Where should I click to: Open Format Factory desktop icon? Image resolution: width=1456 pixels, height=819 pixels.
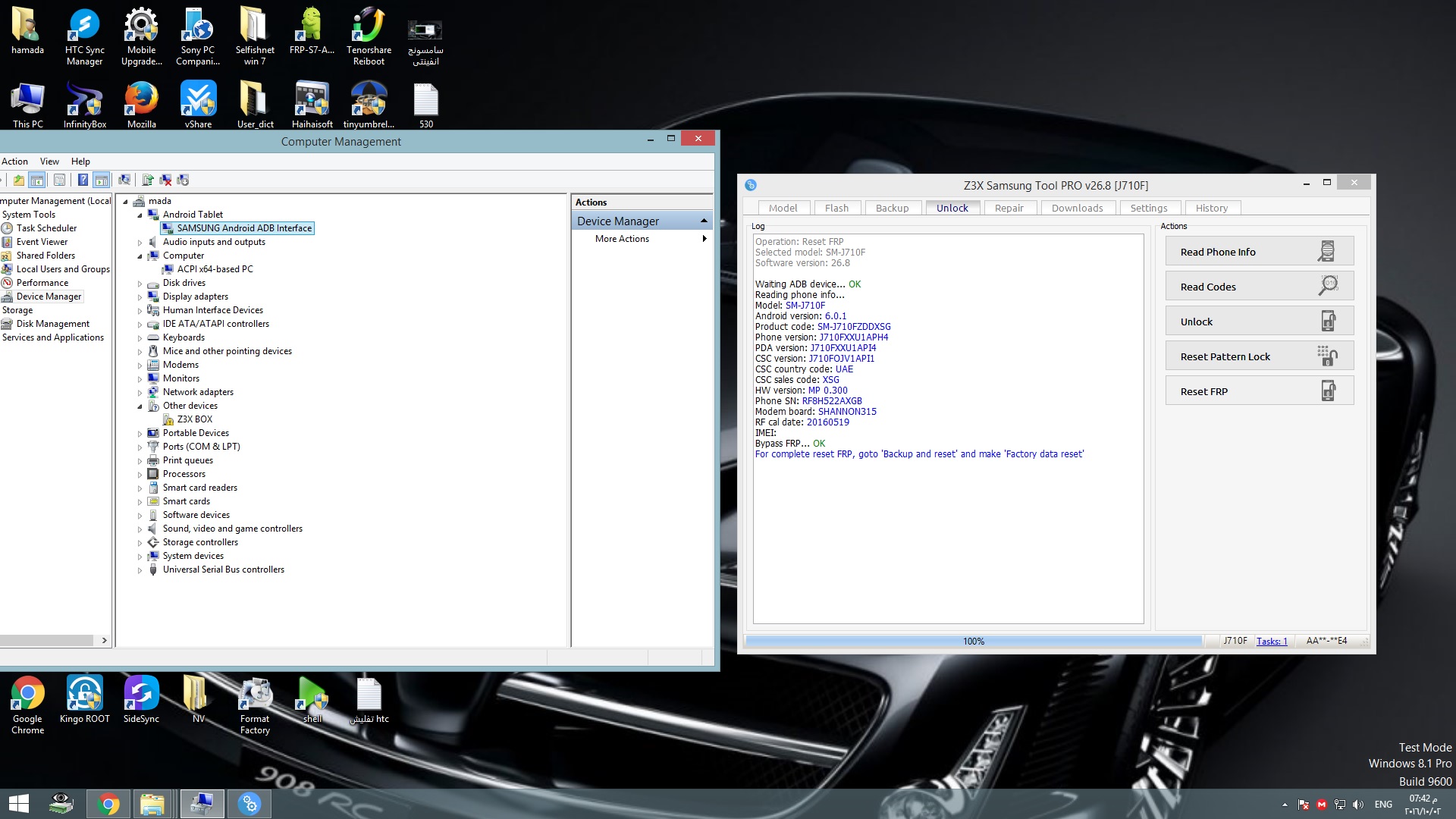click(255, 705)
